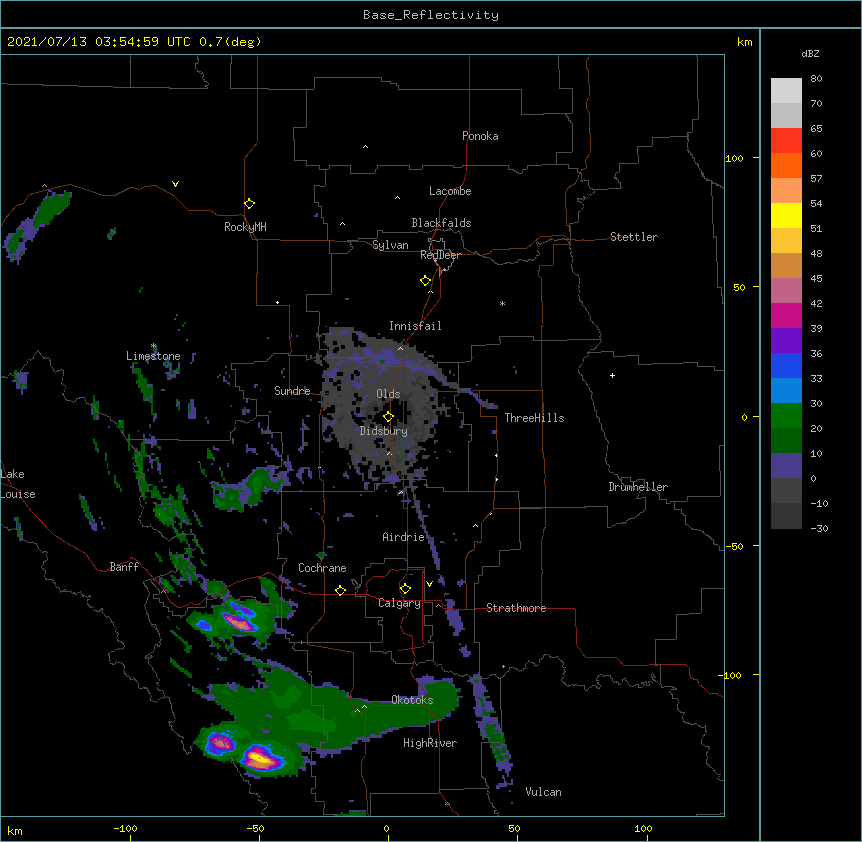
Task: Click the white caret marker west of Ponoka
Action: coord(366,147)
